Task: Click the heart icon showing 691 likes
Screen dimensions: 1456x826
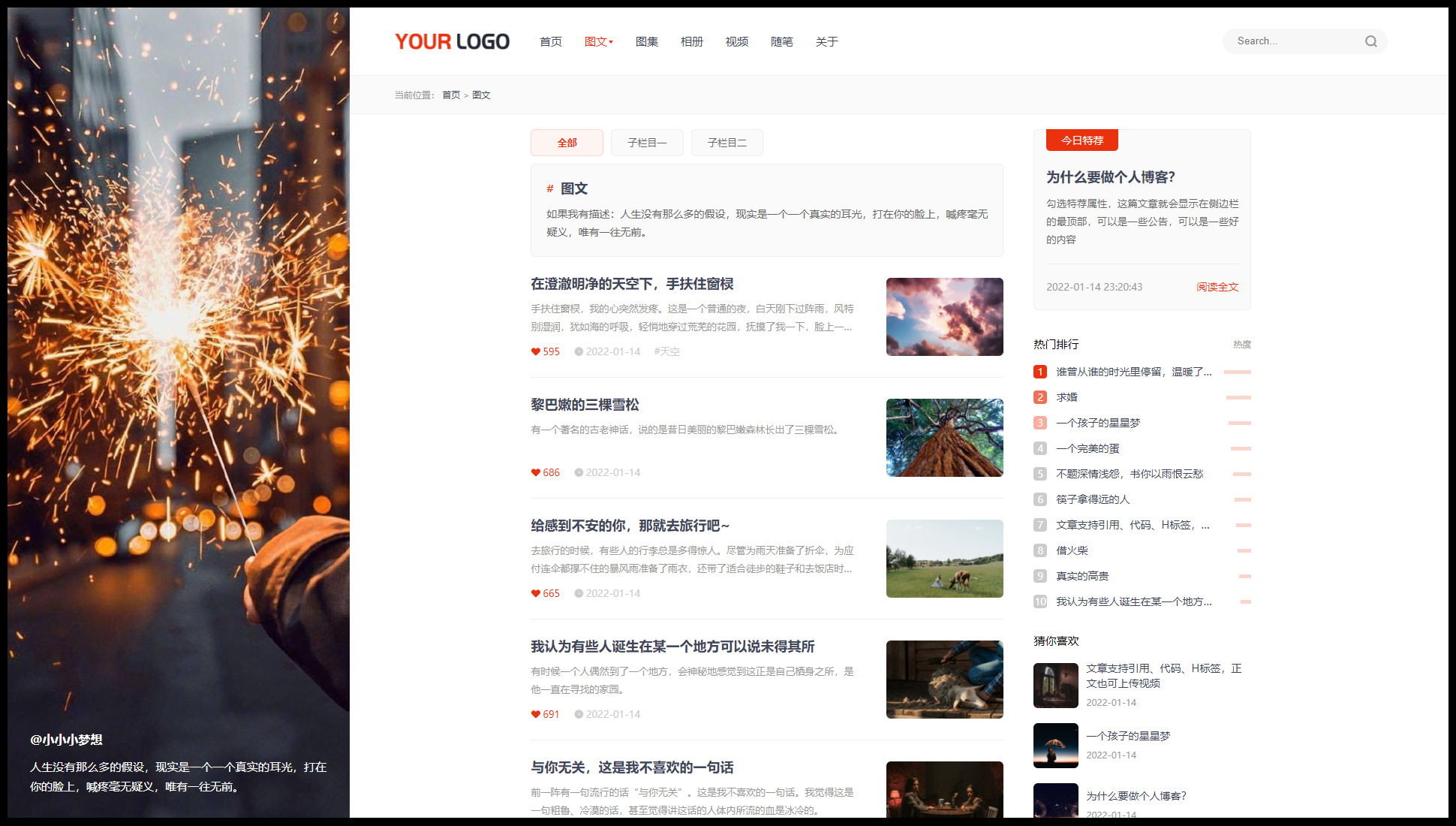Action: point(536,714)
